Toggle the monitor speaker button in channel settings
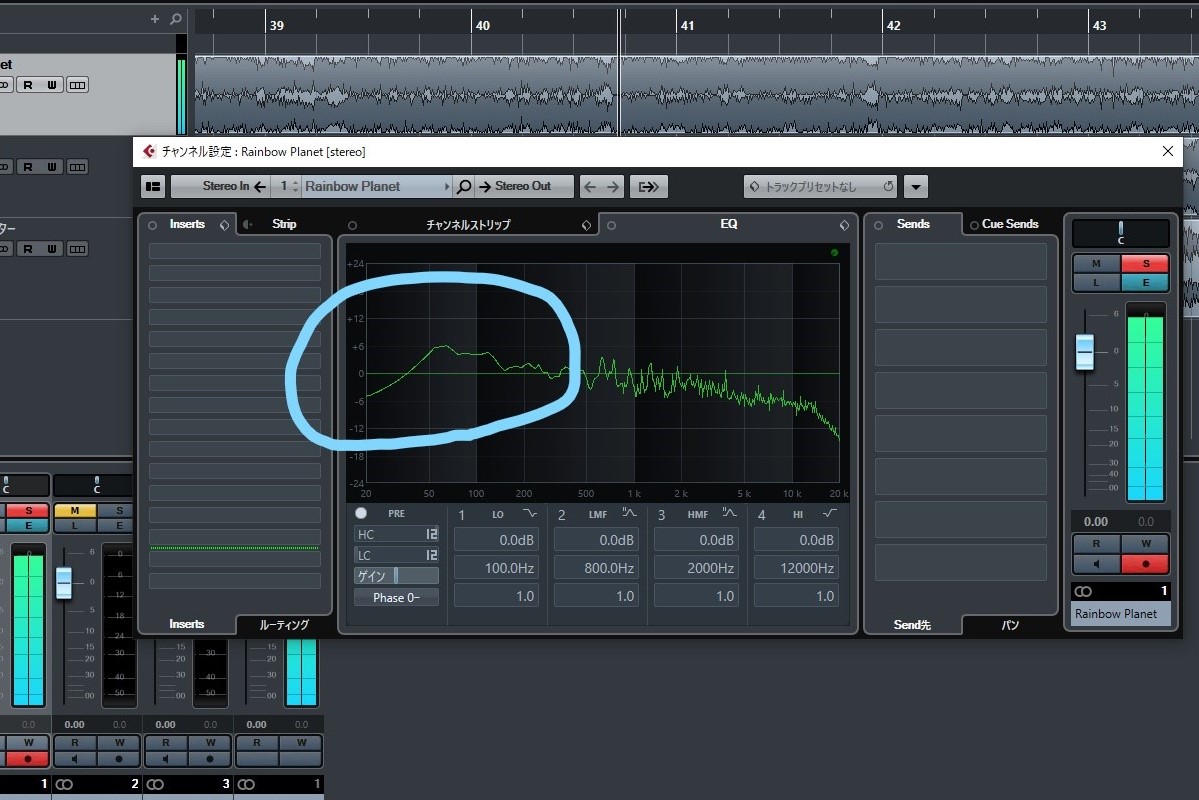 (x=1096, y=564)
